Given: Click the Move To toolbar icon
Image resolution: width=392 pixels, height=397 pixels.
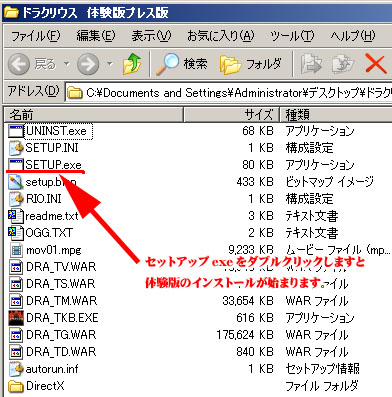Looking at the screenshot, I should click(x=311, y=63).
